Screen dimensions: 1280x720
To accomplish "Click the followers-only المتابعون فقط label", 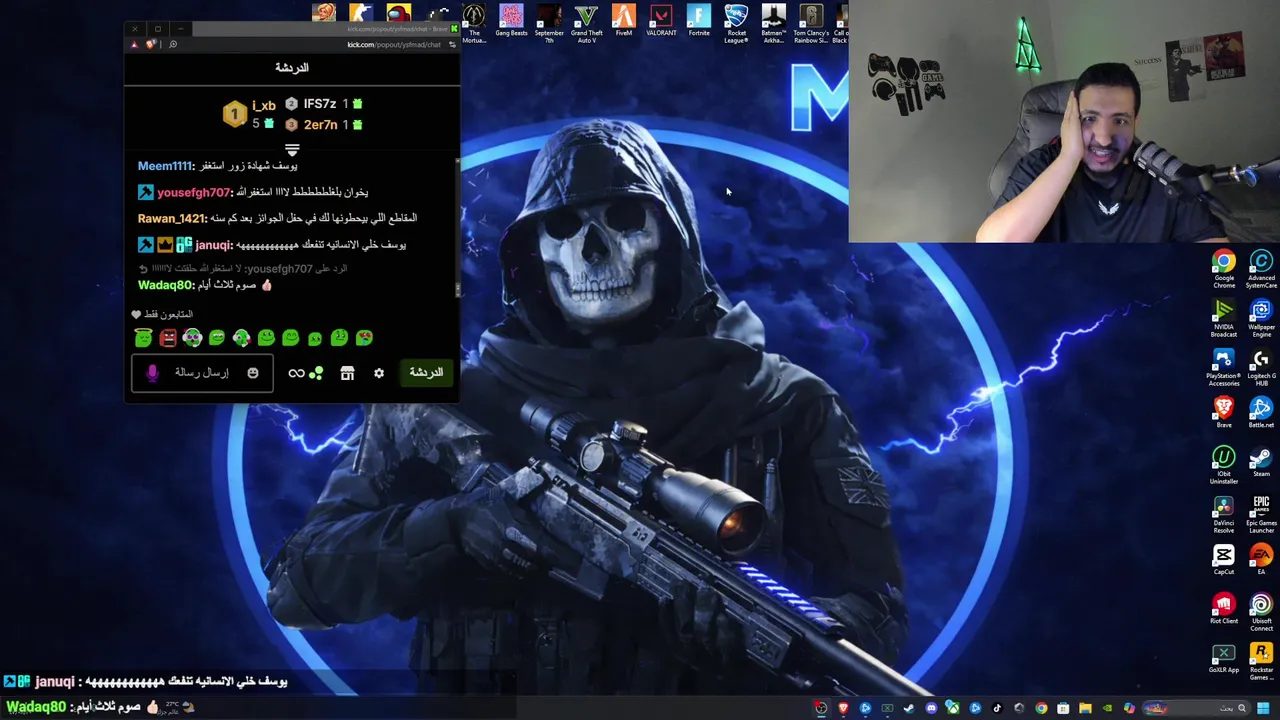I will [x=169, y=314].
